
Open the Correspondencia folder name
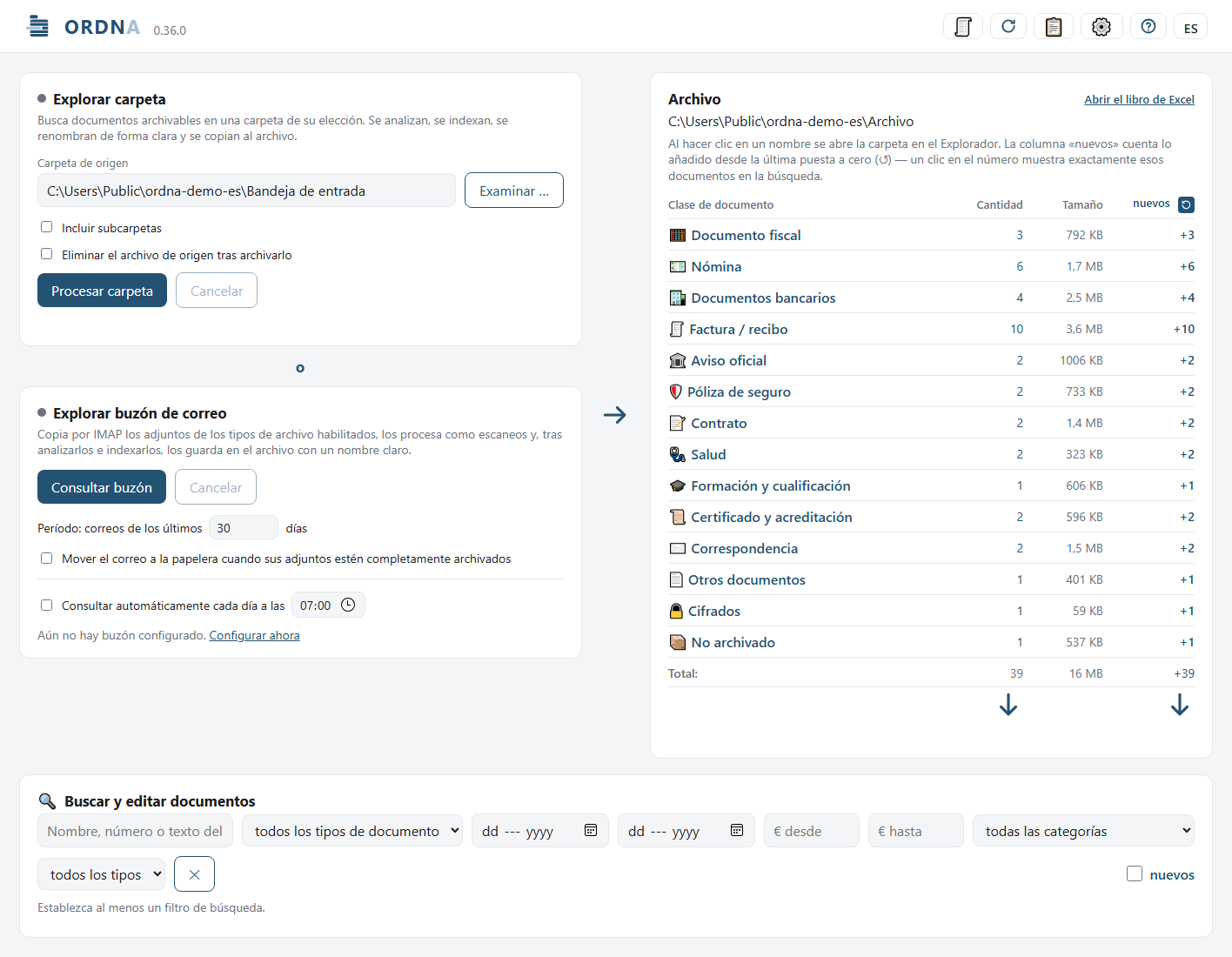pyautogui.click(x=744, y=548)
